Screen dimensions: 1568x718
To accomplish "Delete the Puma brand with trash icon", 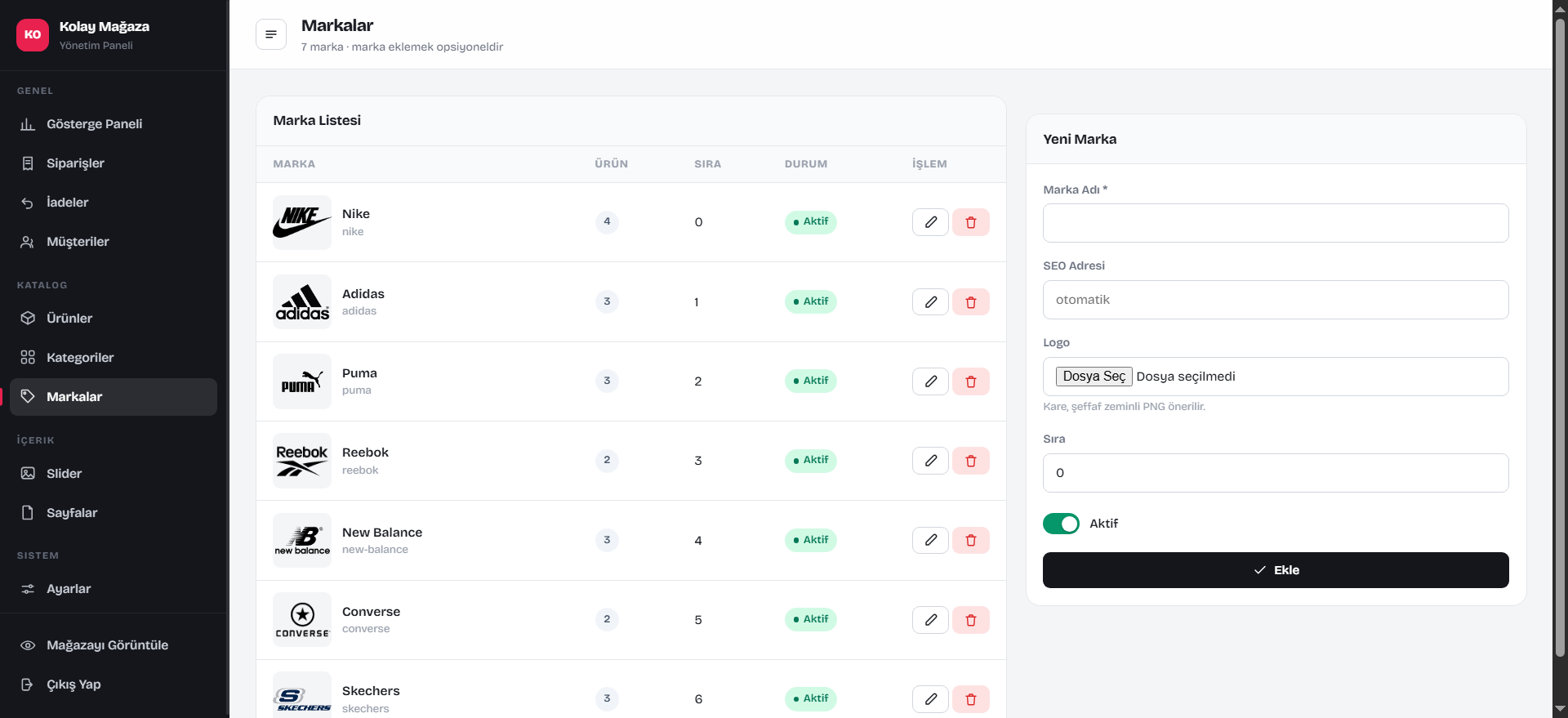I will coord(971,381).
